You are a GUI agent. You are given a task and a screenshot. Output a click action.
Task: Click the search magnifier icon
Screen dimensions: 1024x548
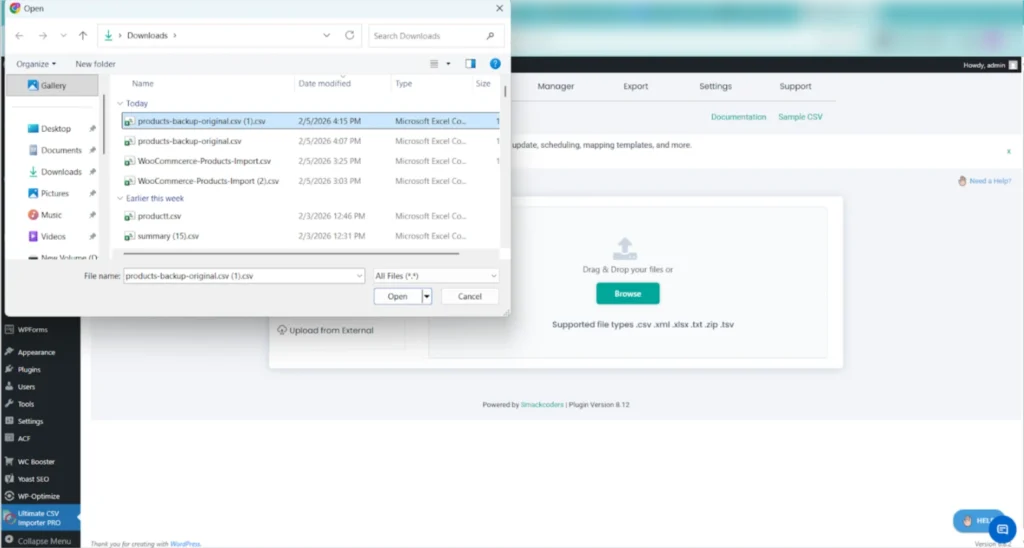(490, 36)
